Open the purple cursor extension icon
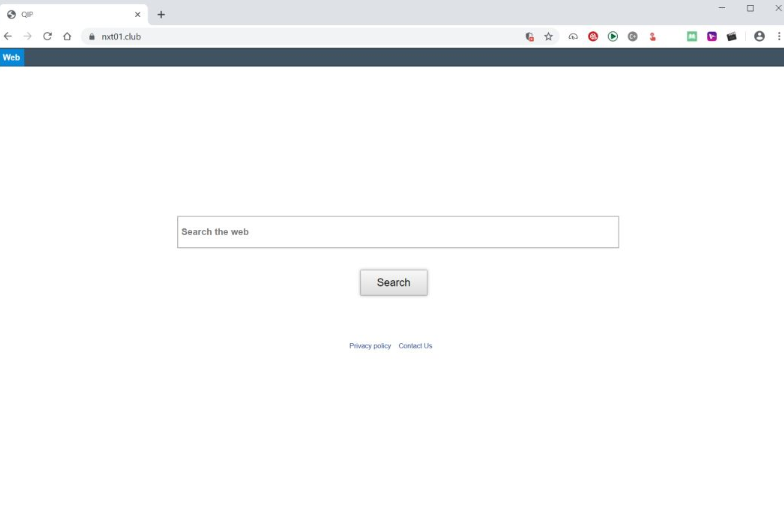Viewport: 784px width, 505px height. tap(712, 36)
